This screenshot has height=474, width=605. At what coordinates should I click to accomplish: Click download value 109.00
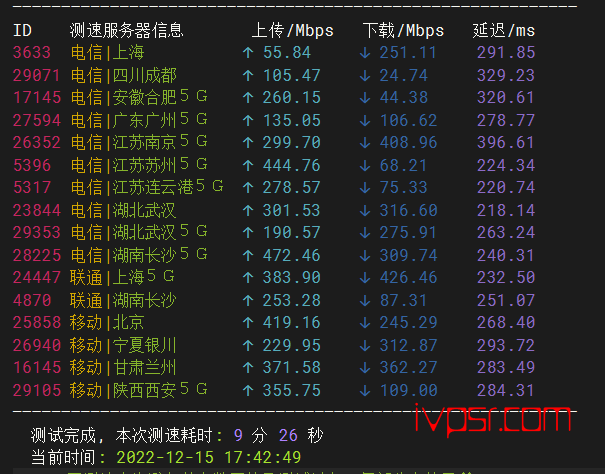point(408,390)
